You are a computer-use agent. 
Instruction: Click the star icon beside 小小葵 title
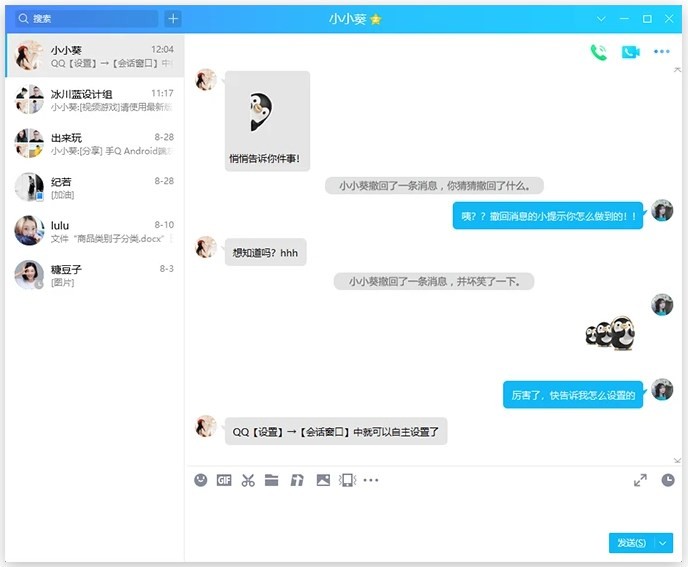376,19
